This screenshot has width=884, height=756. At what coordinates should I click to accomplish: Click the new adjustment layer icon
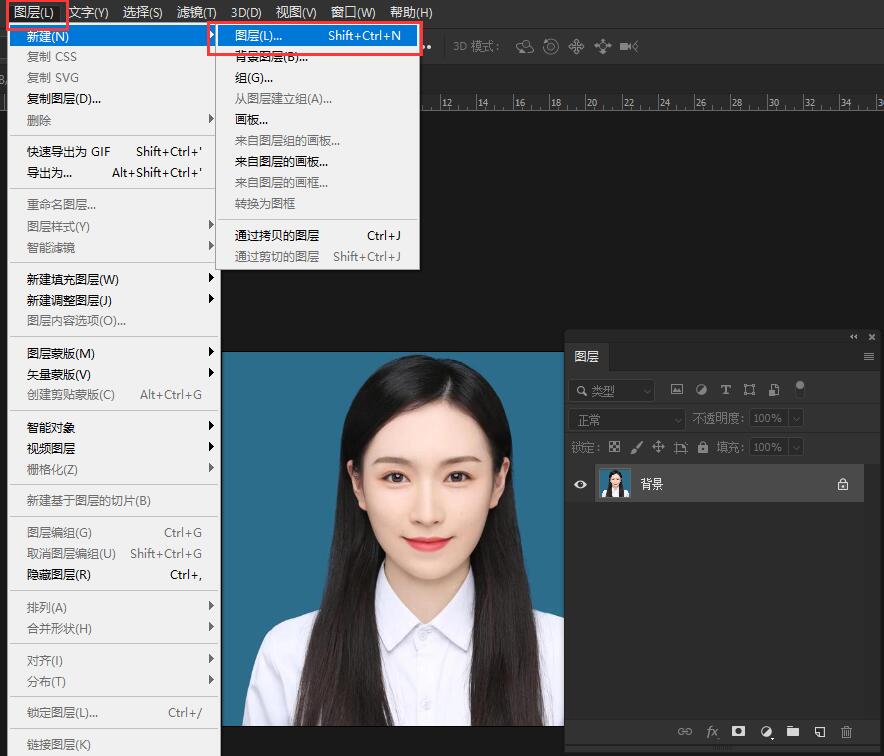point(766,732)
